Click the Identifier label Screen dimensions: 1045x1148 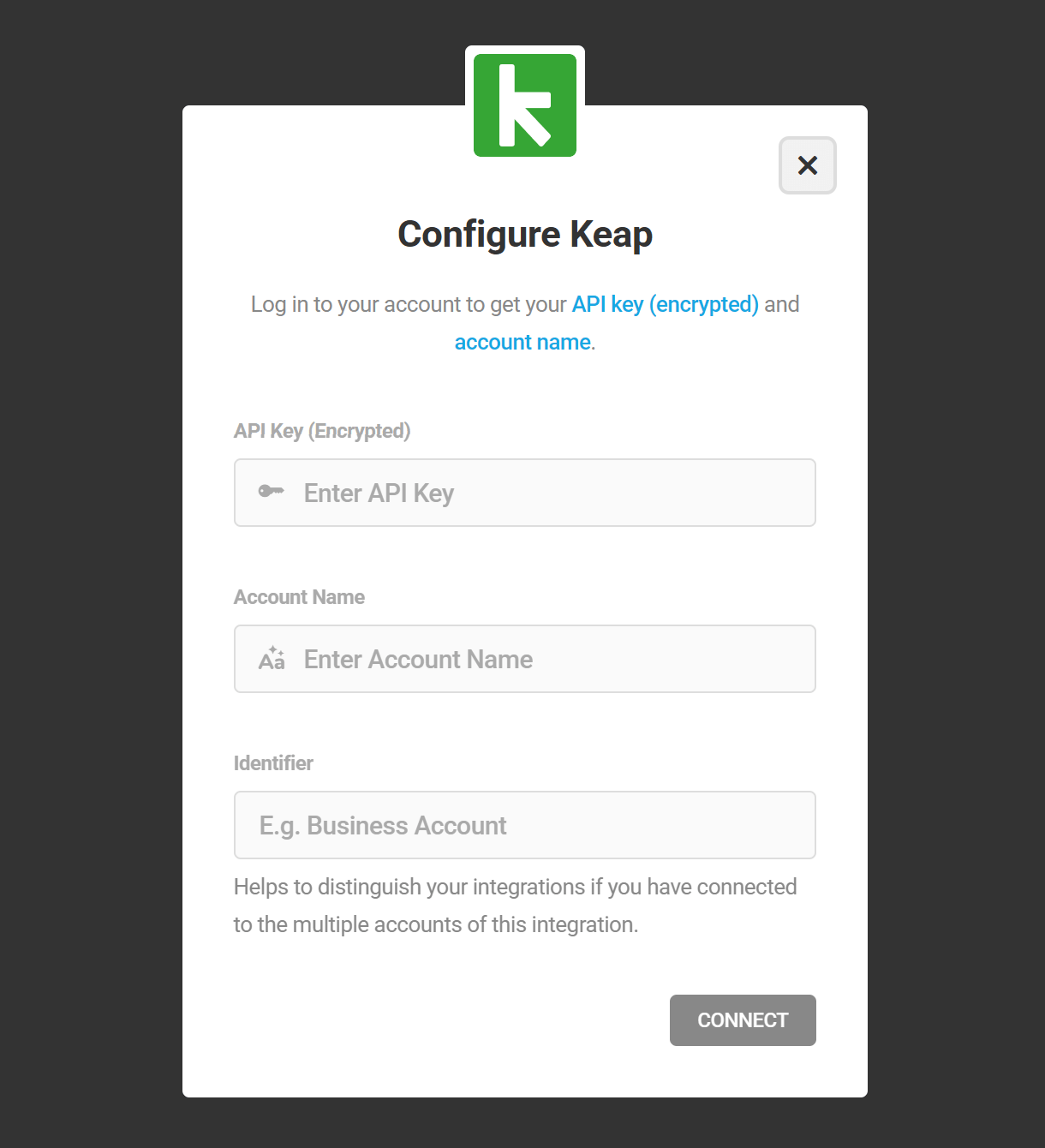coord(273,763)
